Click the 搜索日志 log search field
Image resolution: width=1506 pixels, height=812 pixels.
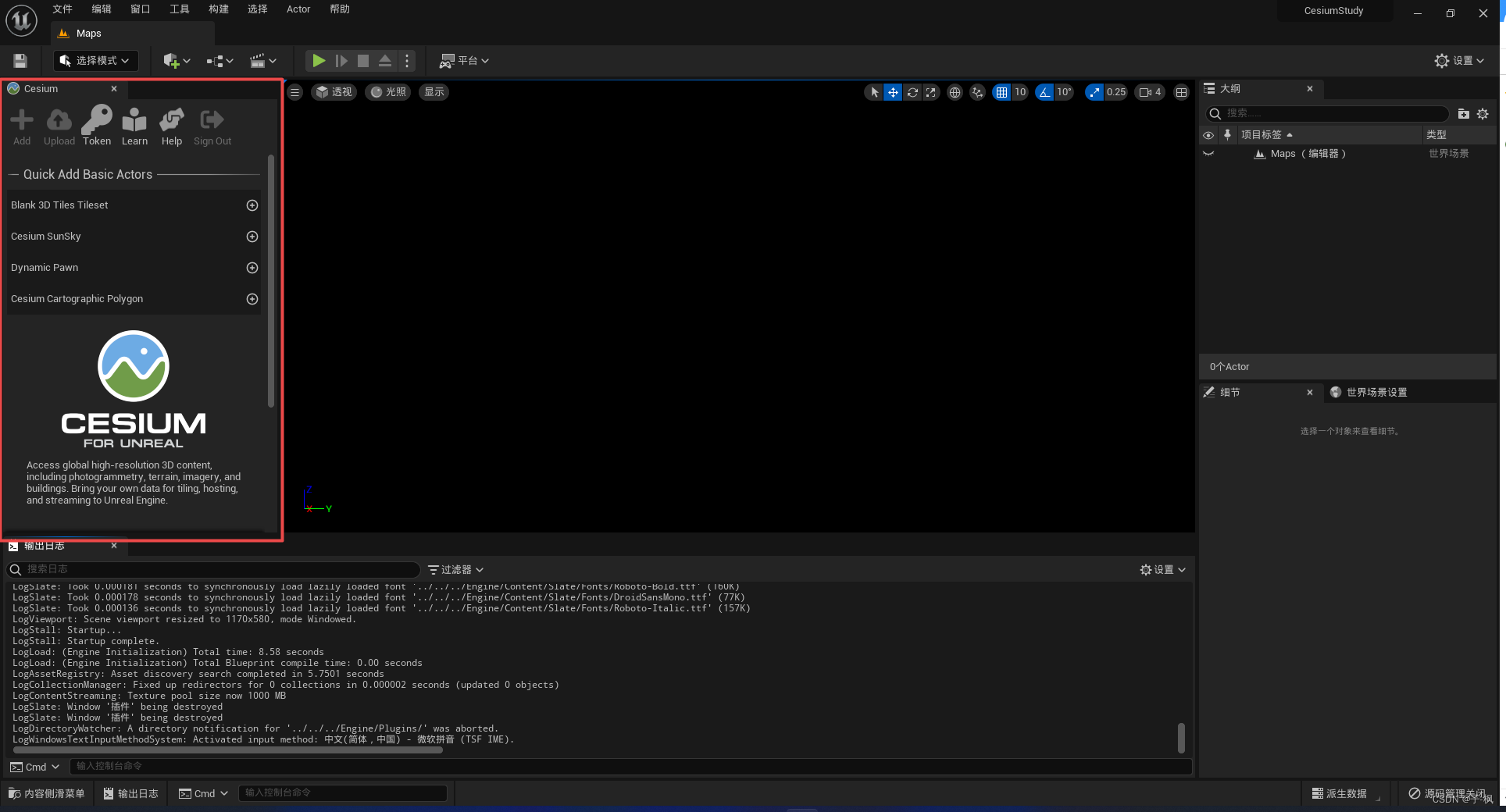point(213,570)
